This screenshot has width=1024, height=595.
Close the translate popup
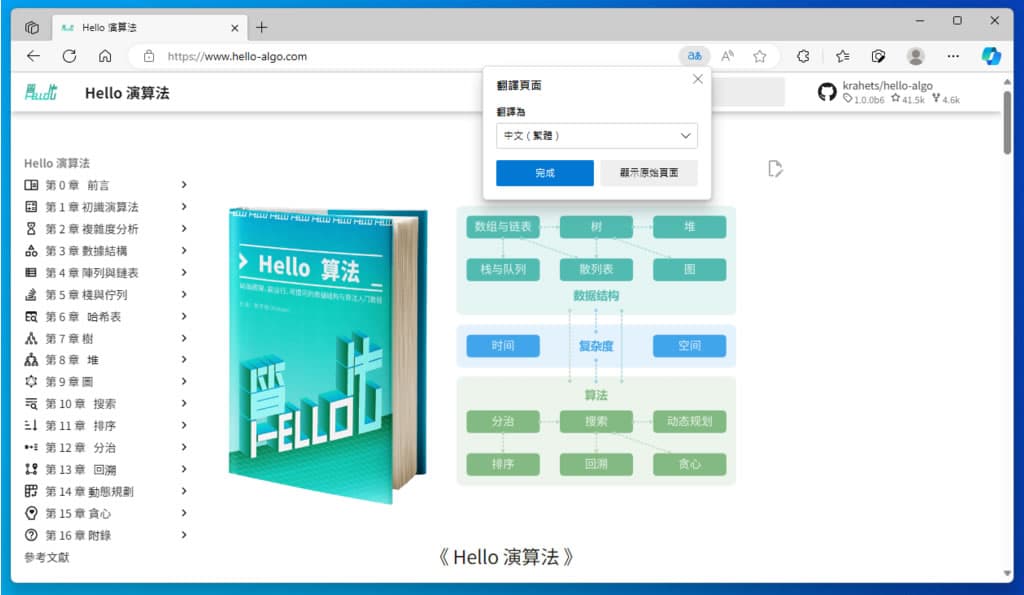[697, 79]
